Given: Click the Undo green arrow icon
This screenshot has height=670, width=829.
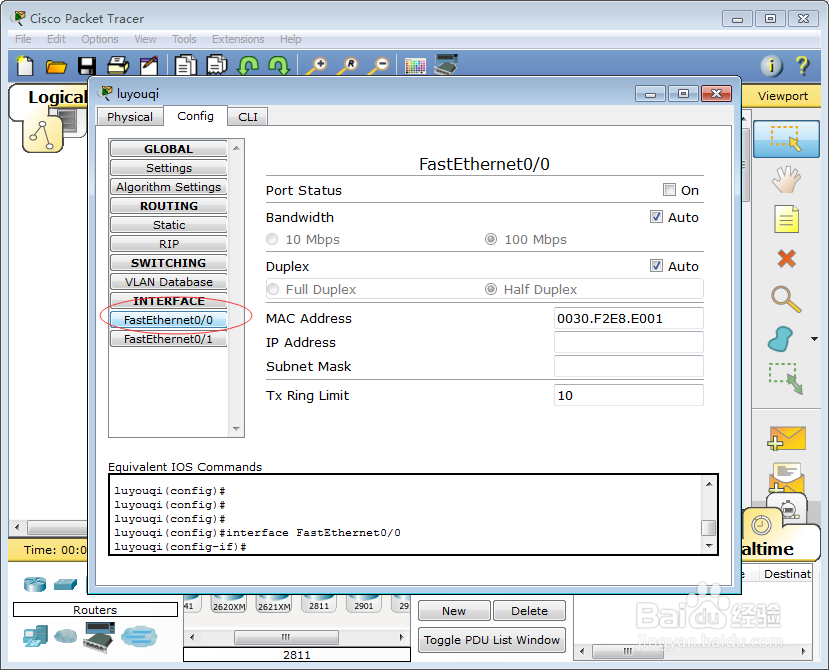Looking at the screenshot, I should pyautogui.click(x=248, y=66).
